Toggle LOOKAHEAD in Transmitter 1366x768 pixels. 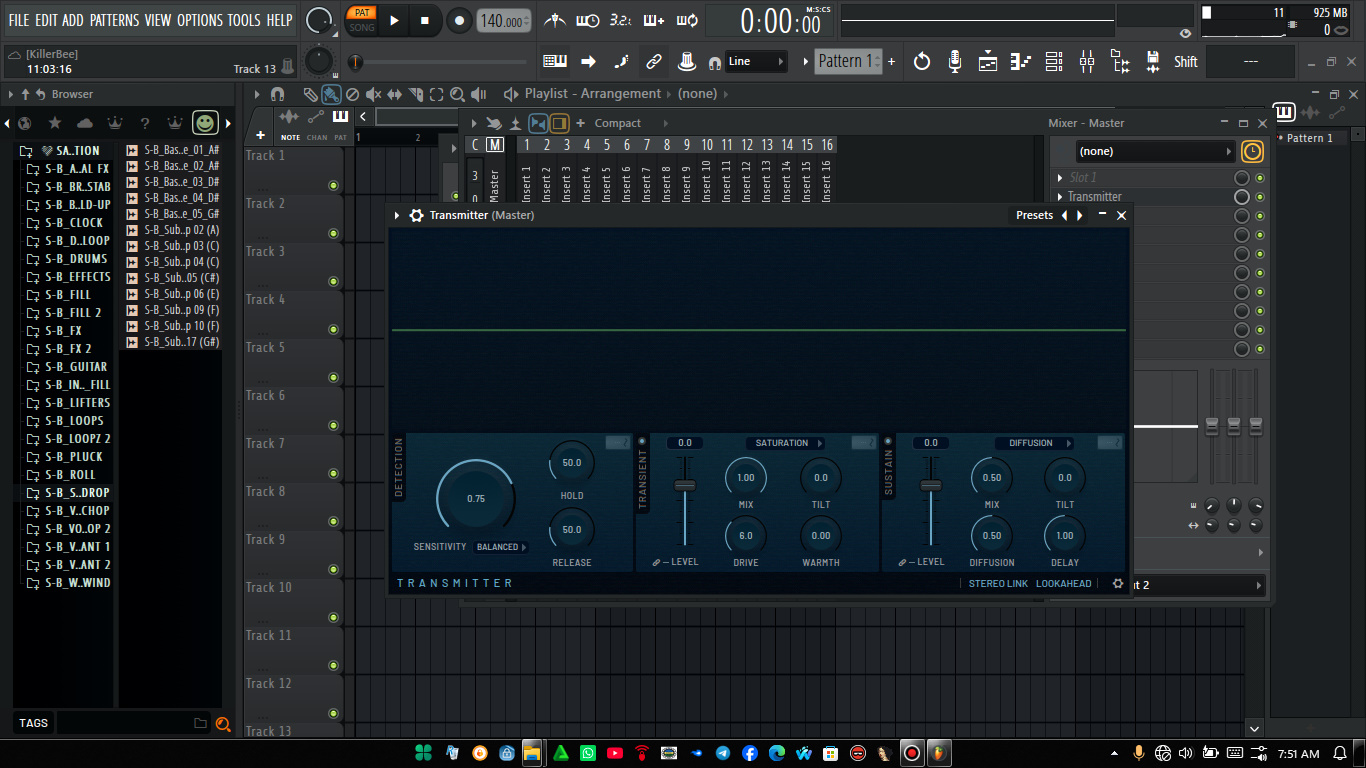pos(1064,584)
